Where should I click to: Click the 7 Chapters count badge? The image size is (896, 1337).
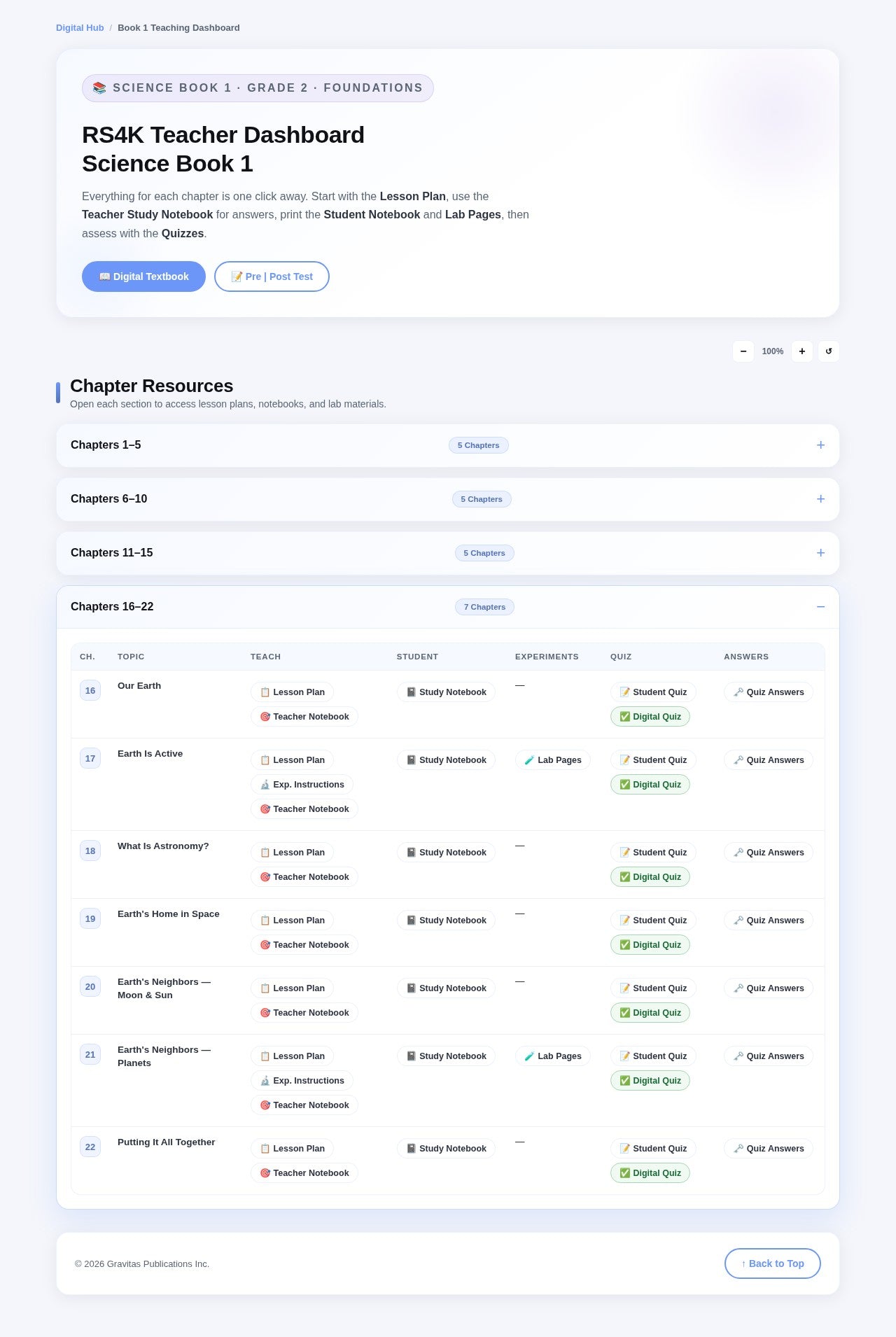[x=484, y=607]
